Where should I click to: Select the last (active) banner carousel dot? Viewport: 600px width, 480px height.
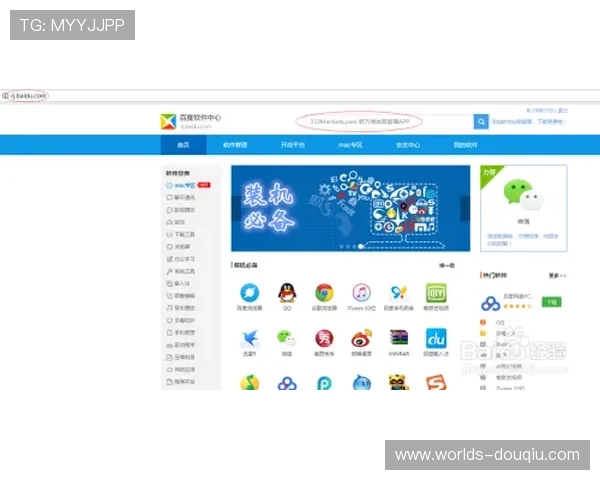[x=360, y=247]
